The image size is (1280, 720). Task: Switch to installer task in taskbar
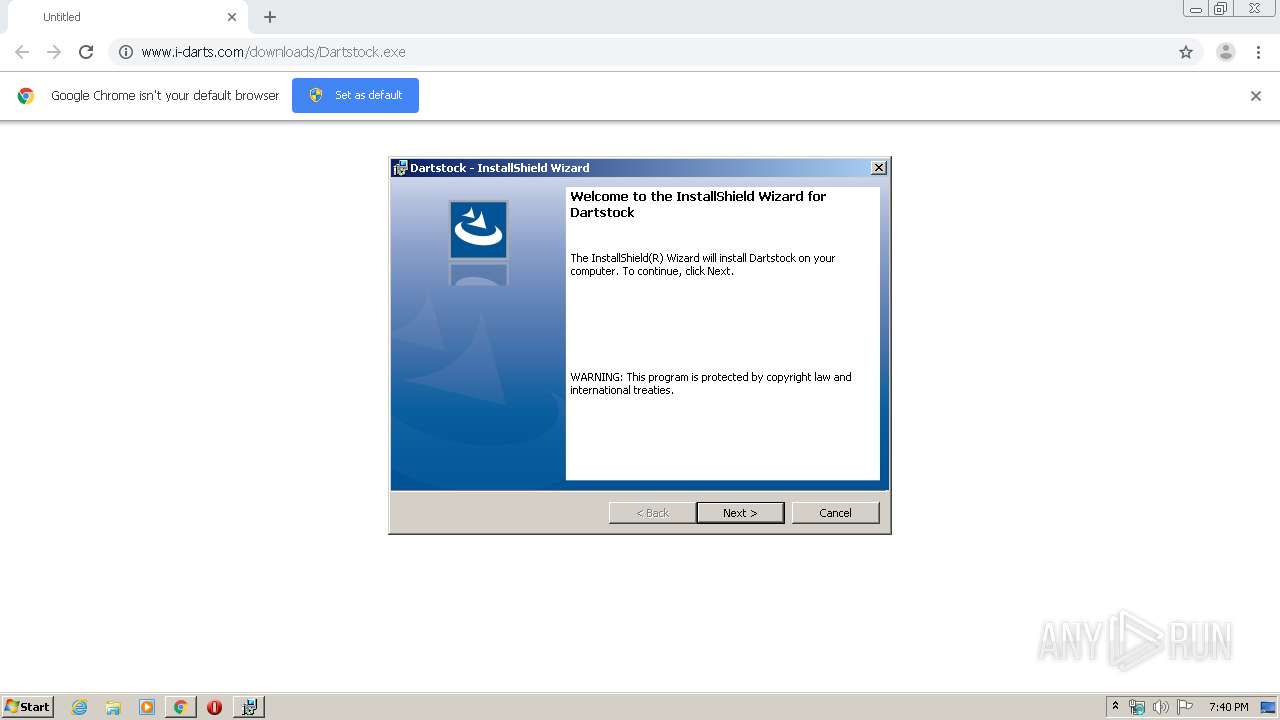[x=249, y=707]
